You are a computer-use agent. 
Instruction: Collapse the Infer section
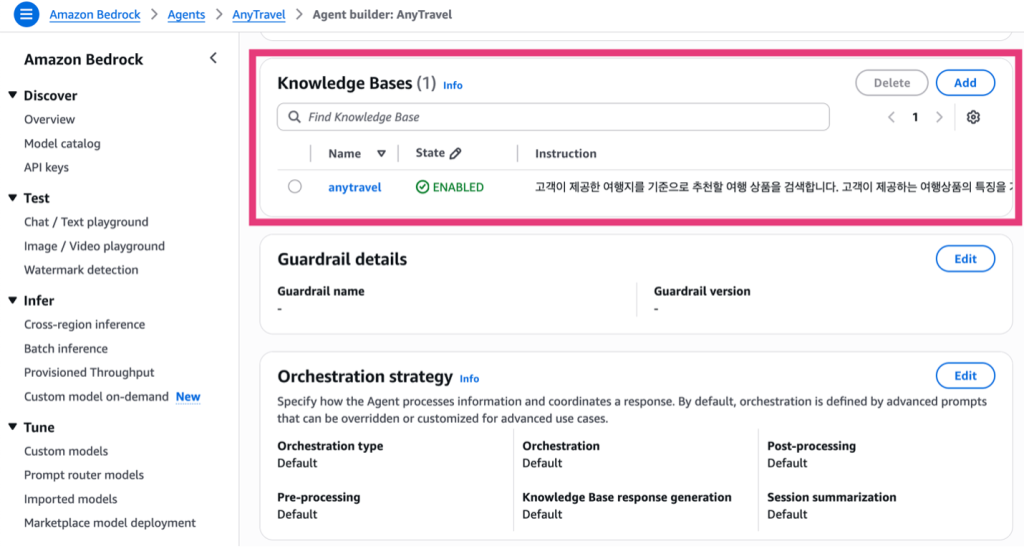pyautogui.click(x=13, y=300)
